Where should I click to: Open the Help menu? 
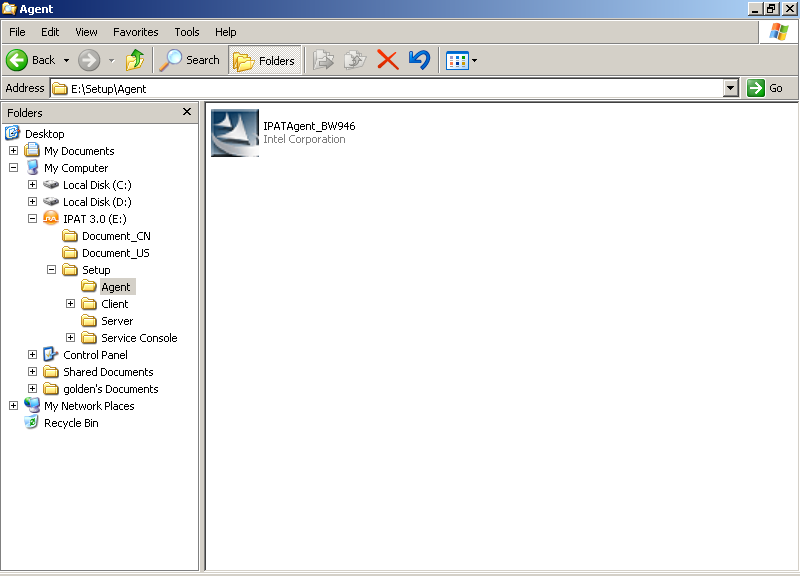coord(226,32)
